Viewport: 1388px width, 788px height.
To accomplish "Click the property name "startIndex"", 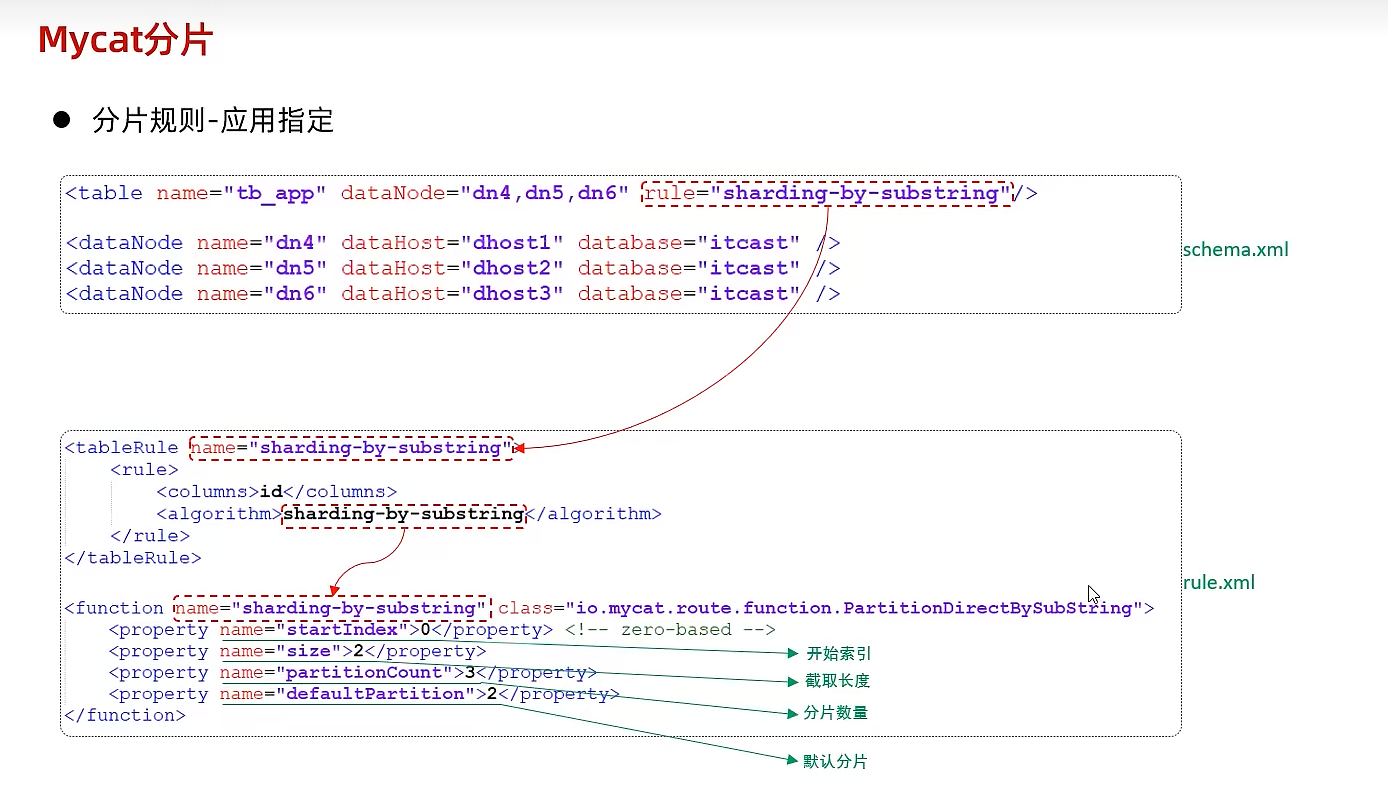I will coord(343,630).
